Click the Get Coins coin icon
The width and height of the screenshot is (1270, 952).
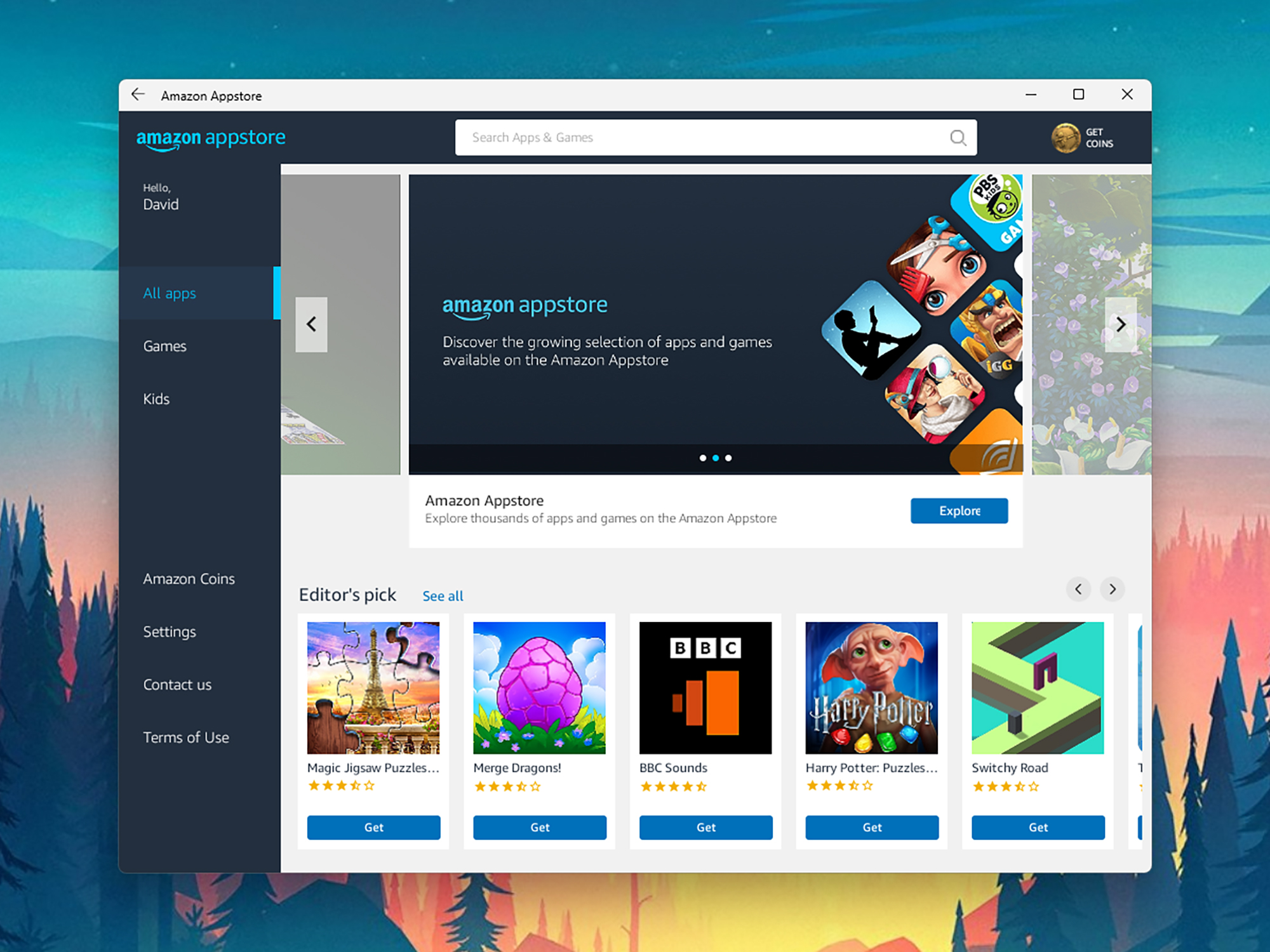click(x=1064, y=138)
